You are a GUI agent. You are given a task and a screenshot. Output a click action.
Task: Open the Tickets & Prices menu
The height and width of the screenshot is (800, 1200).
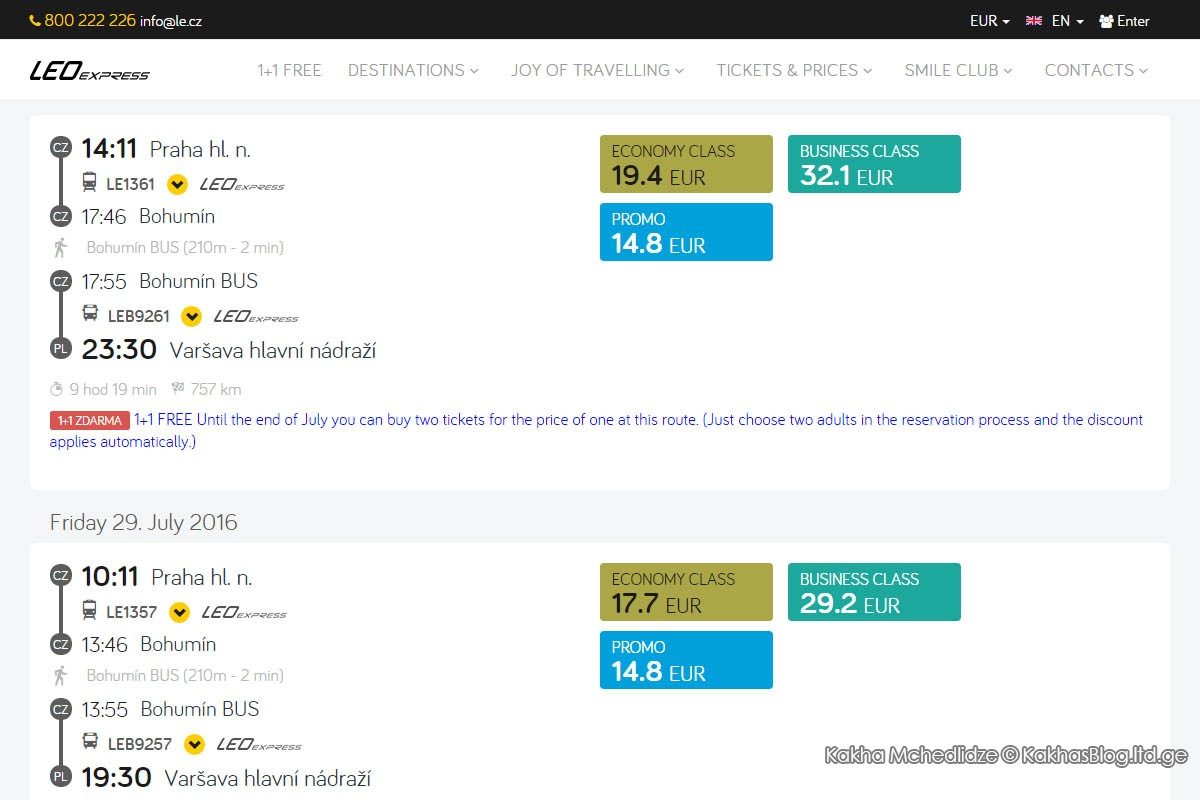tap(794, 70)
